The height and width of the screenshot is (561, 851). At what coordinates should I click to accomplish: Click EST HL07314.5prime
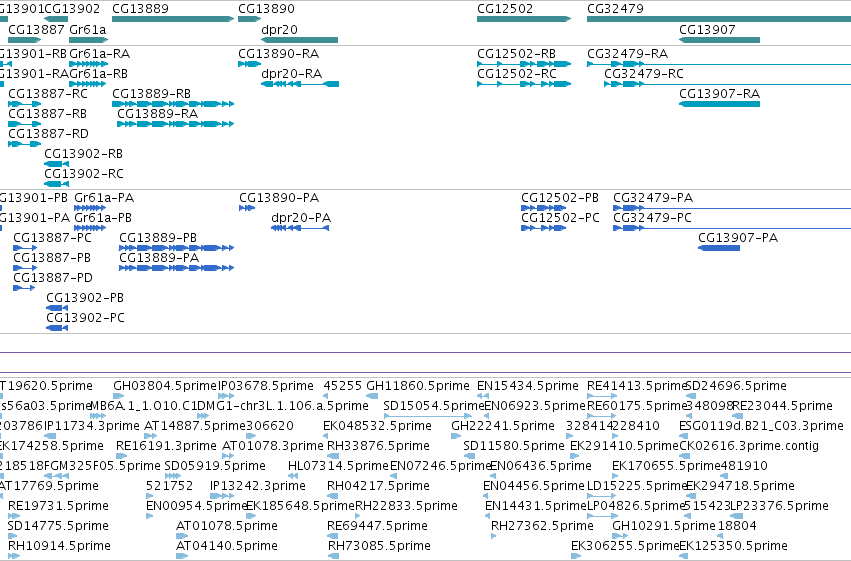click(x=339, y=466)
